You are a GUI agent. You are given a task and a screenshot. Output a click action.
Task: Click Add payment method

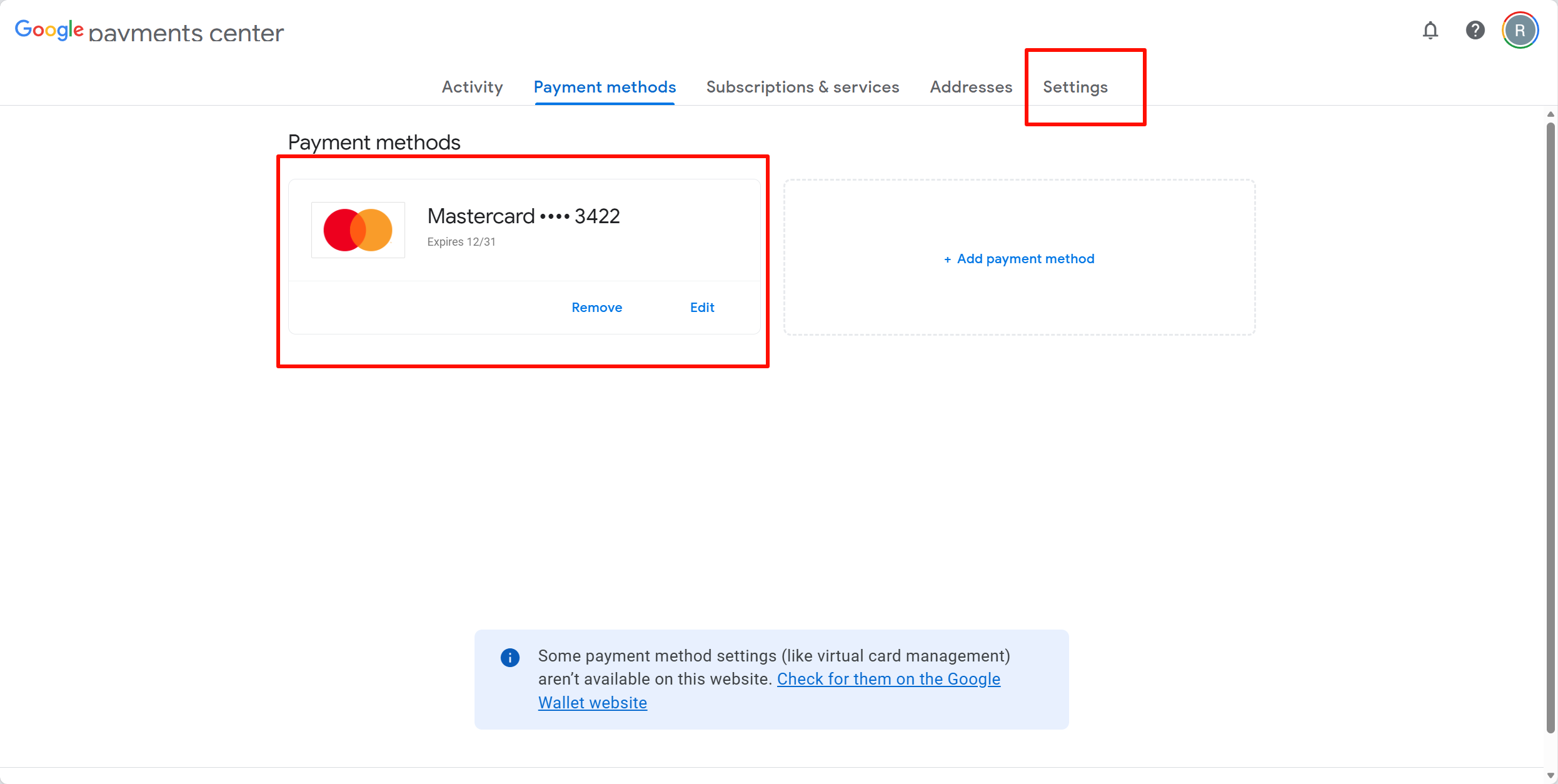coord(1025,259)
